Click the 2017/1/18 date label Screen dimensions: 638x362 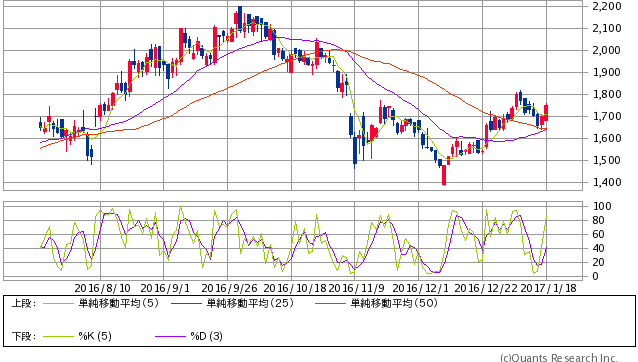coord(549,288)
